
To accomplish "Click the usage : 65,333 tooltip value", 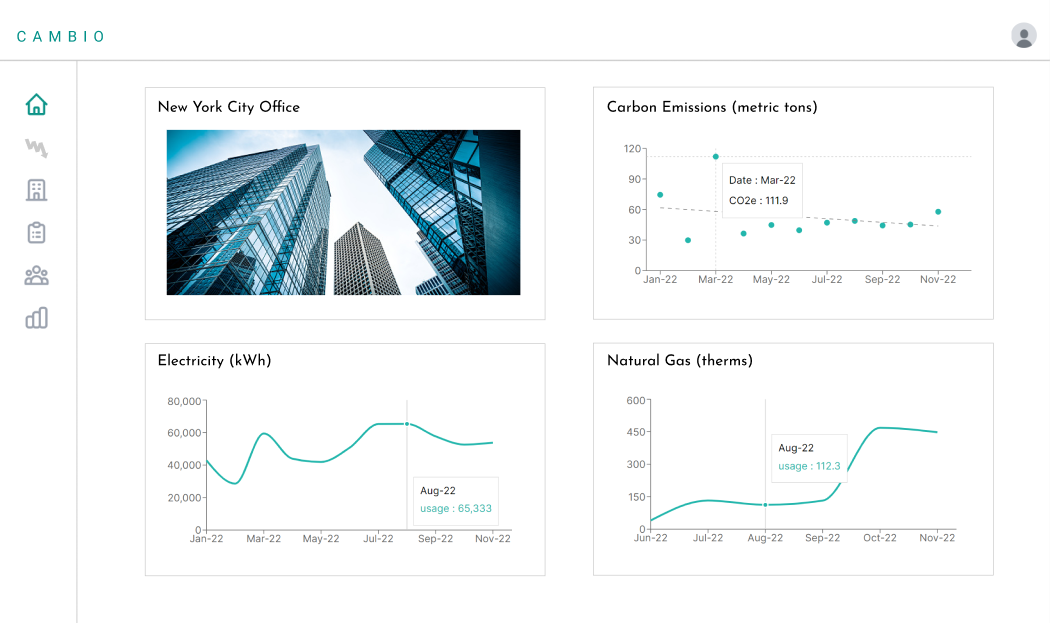I will tap(456, 508).
